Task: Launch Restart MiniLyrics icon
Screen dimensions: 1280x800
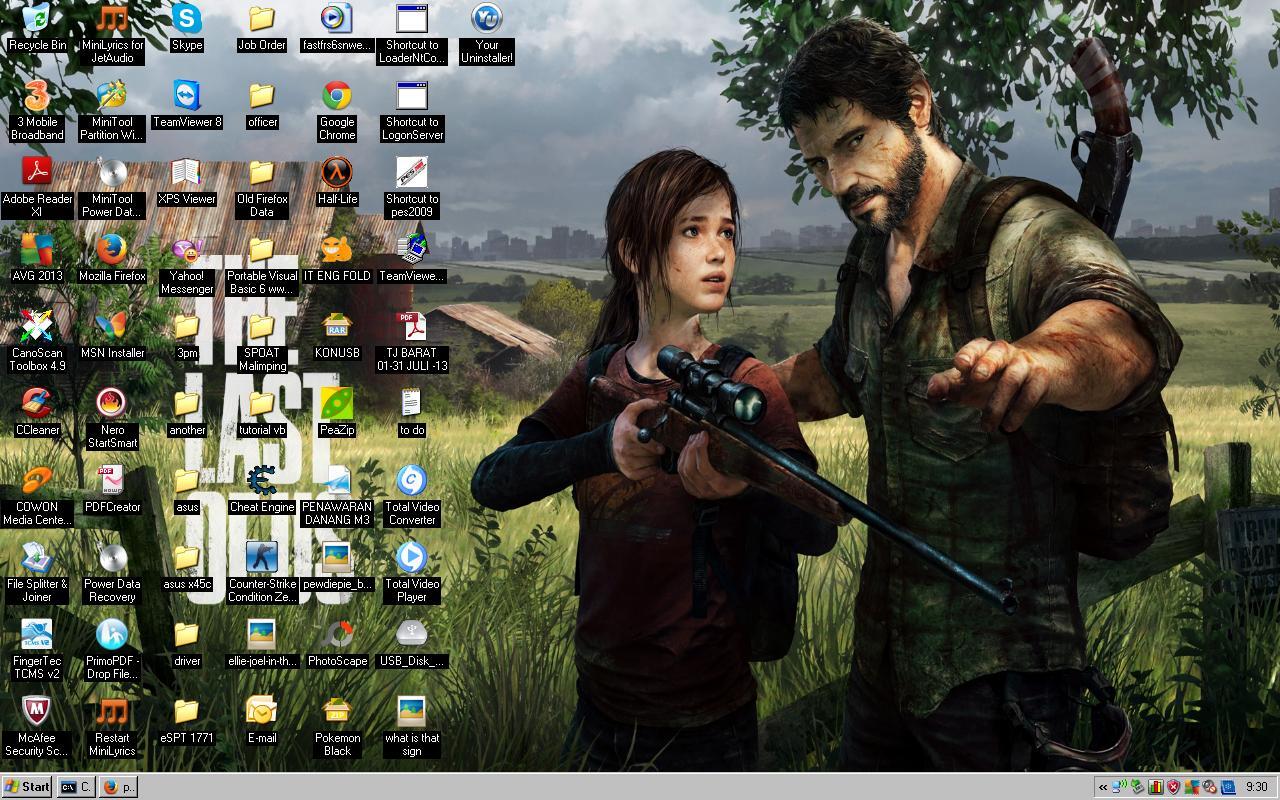Action: 112,711
